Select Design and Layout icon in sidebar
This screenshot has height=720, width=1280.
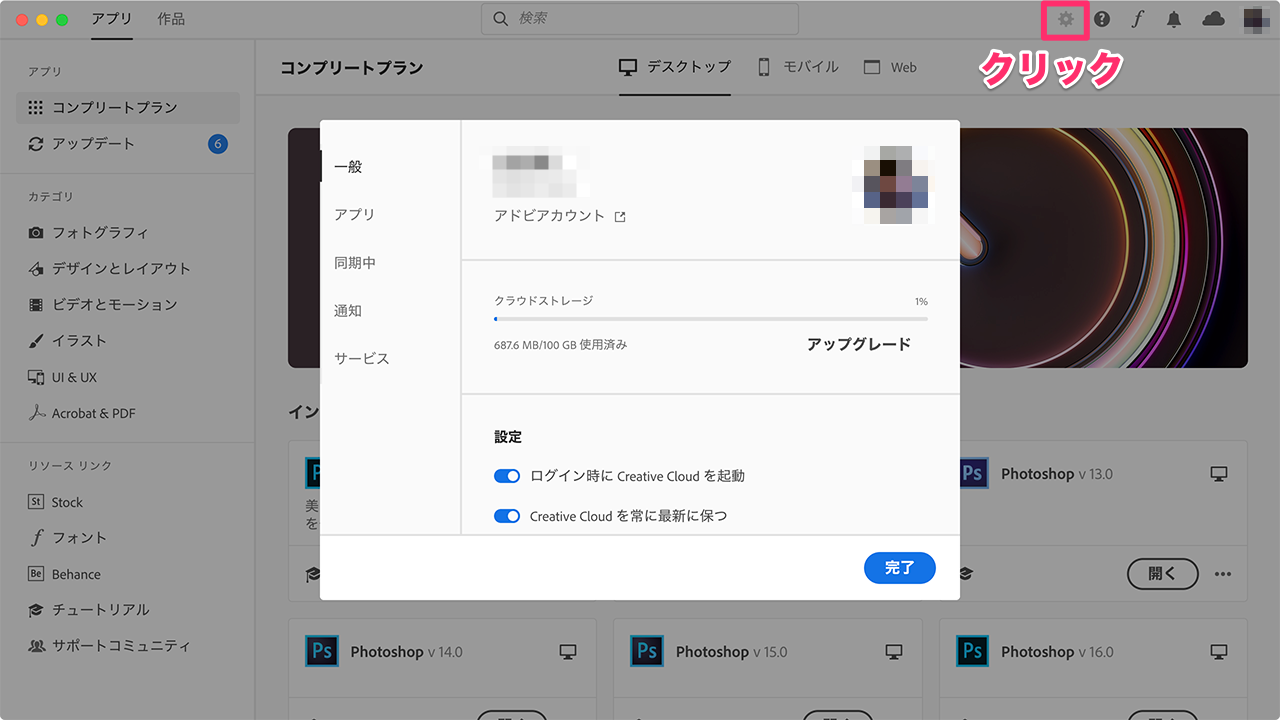coord(36,268)
